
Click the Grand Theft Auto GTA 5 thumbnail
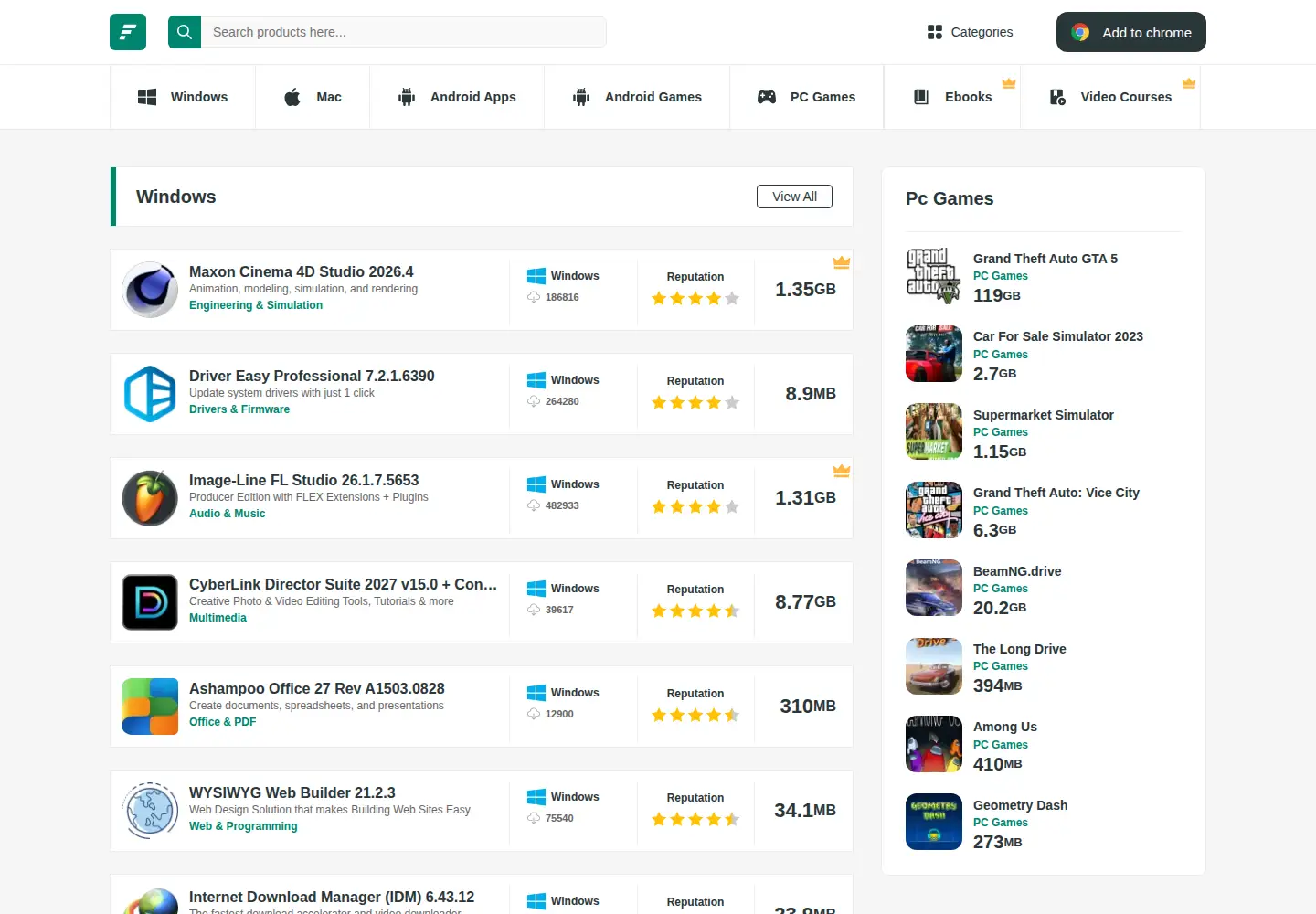tap(934, 276)
